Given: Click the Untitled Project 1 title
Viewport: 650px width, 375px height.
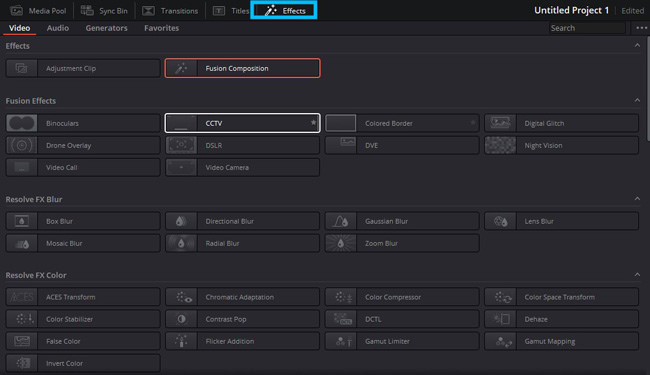Looking at the screenshot, I should point(571,10).
